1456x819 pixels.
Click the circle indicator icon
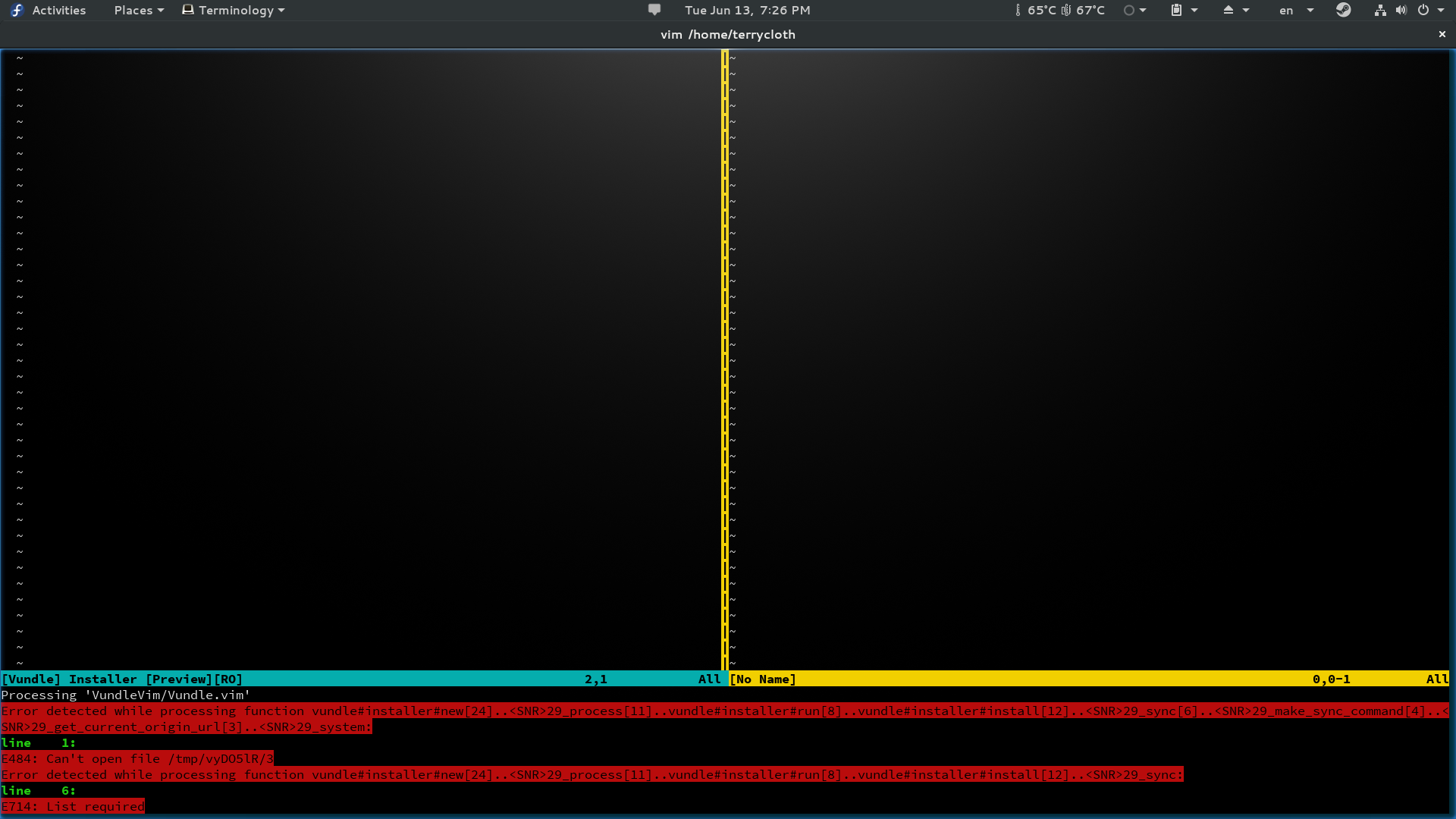tap(1129, 10)
